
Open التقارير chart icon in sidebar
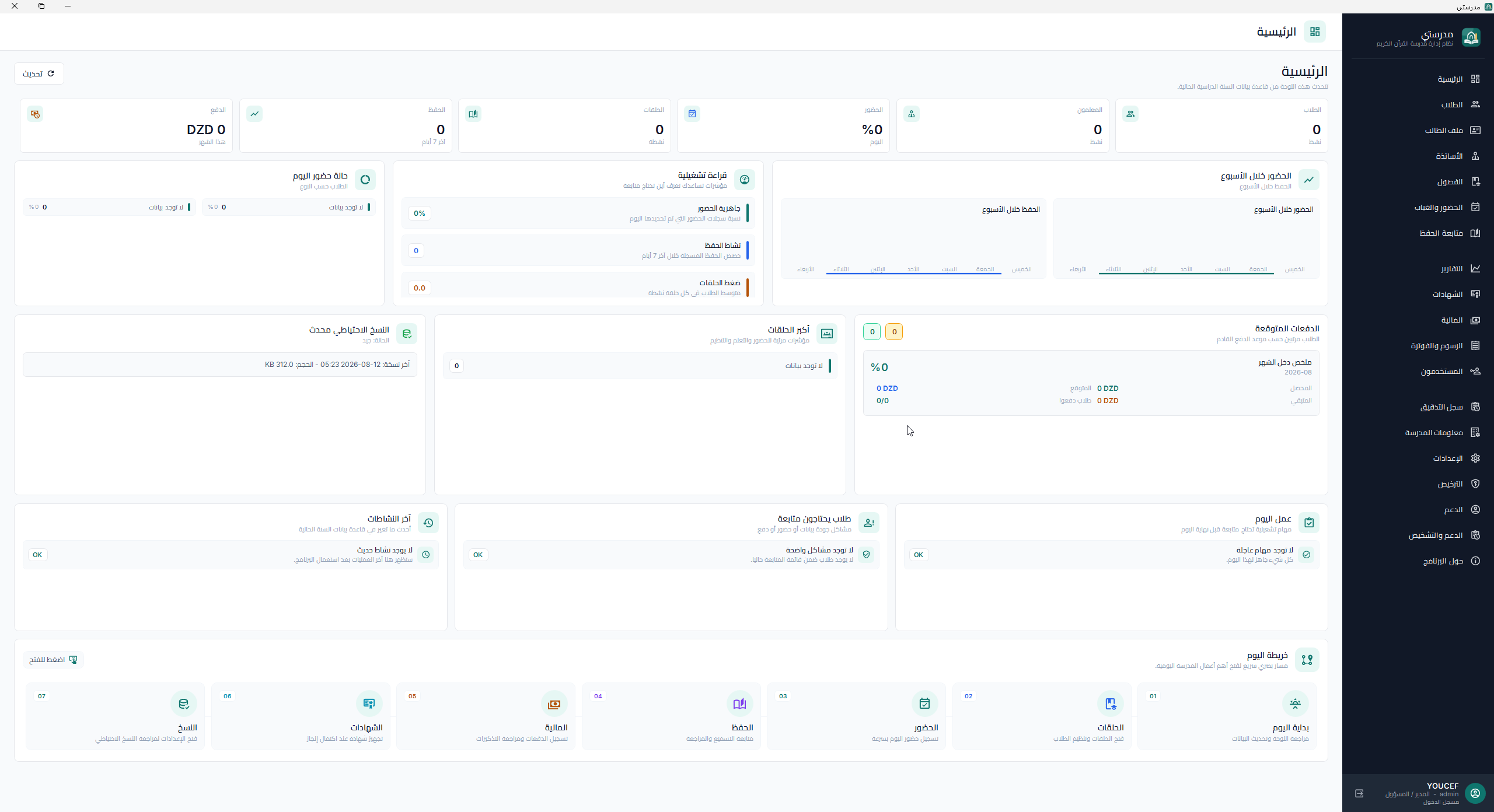tap(1475, 268)
